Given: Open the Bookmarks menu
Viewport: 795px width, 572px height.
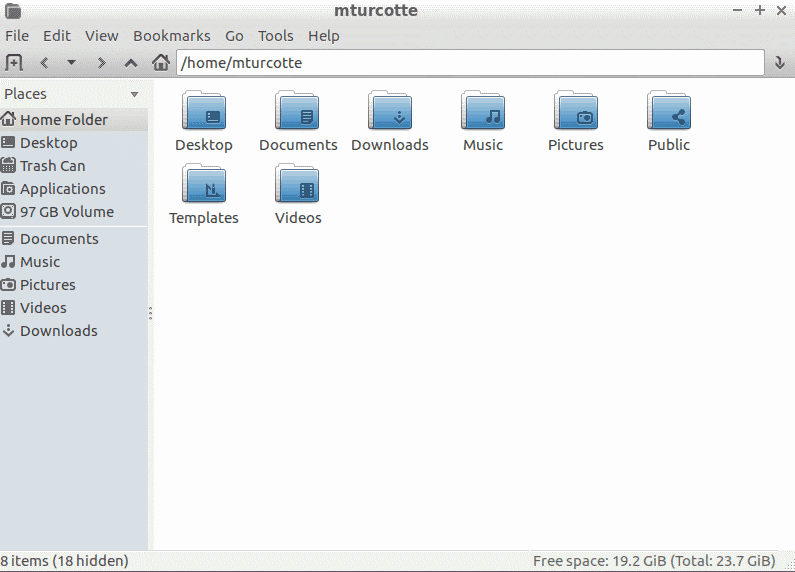Looking at the screenshot, I should click(x=171, y=36).
